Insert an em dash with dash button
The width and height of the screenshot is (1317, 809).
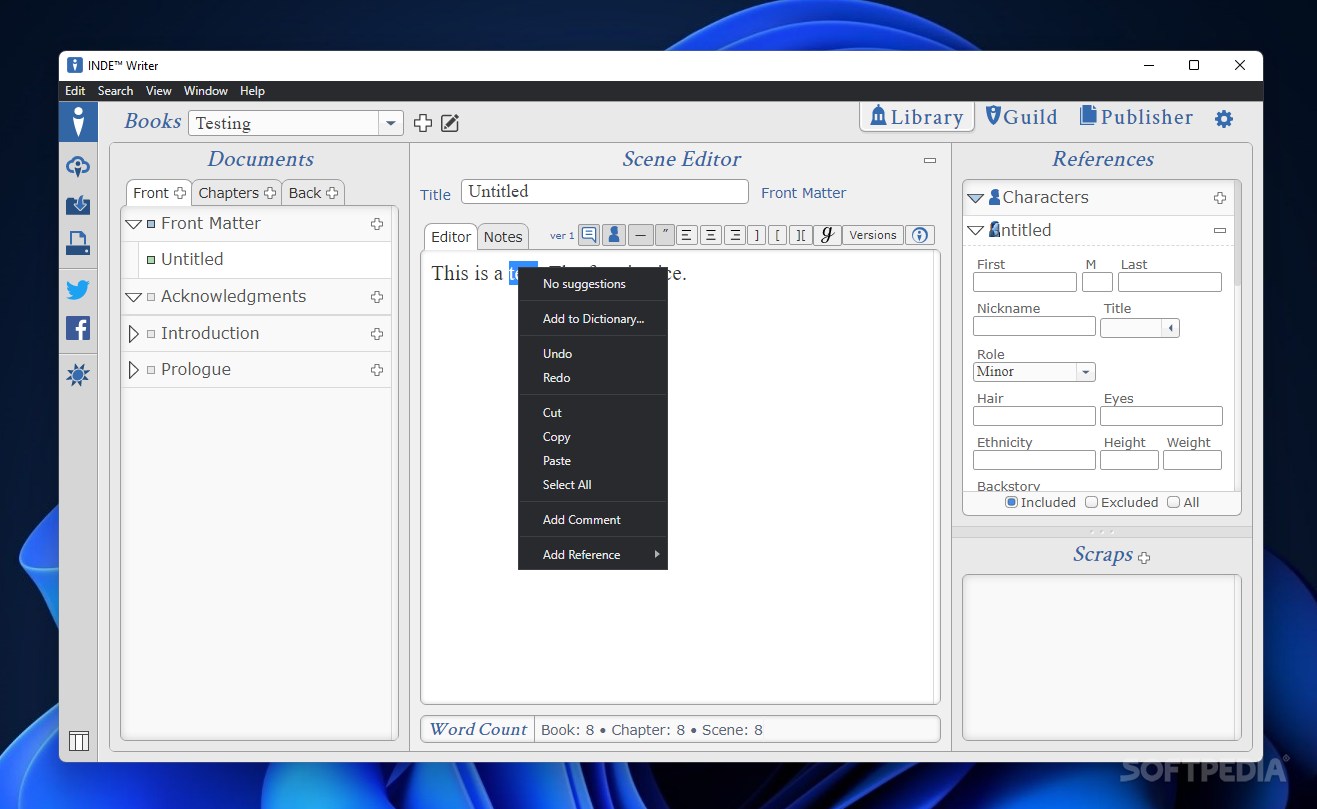click(640, 235)
